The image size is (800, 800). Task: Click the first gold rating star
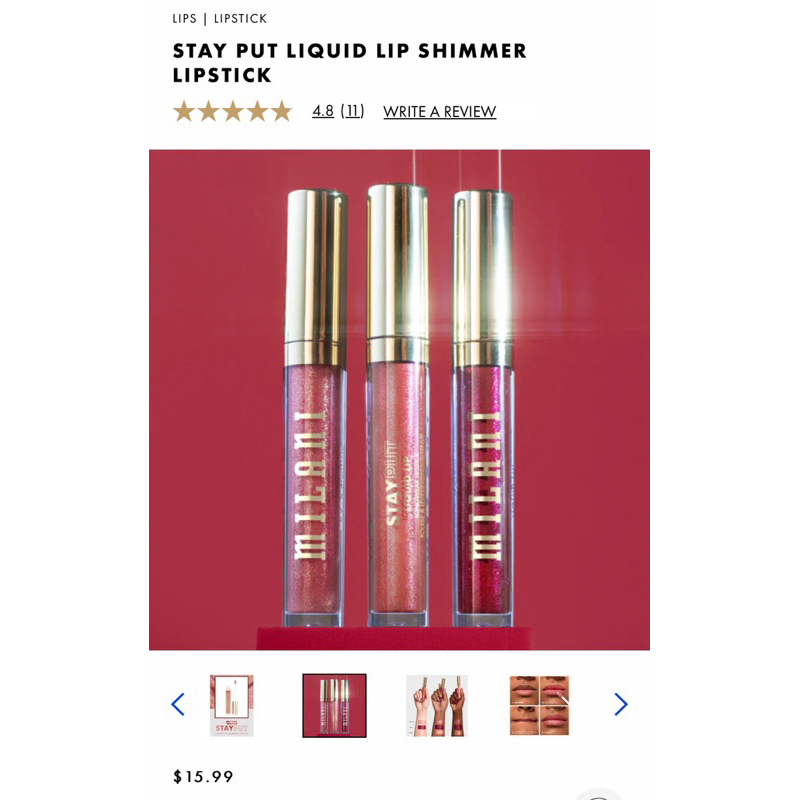184,111
